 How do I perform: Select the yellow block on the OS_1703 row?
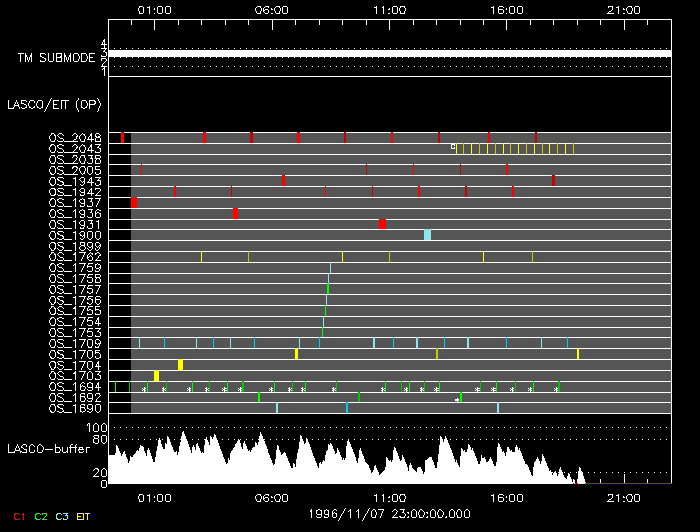pyautogui.click(x=156, y=376)
